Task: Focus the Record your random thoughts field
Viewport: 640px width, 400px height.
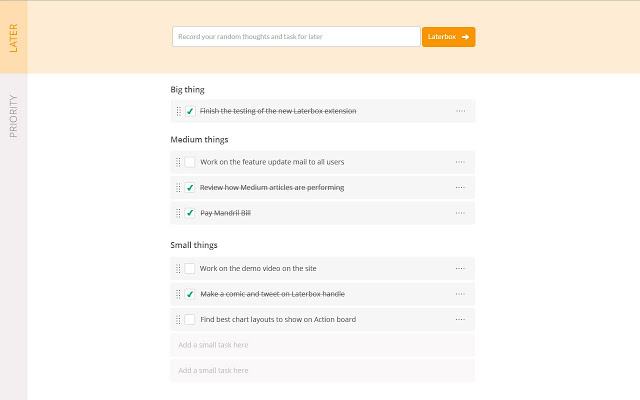Action: tap(296, 37)
